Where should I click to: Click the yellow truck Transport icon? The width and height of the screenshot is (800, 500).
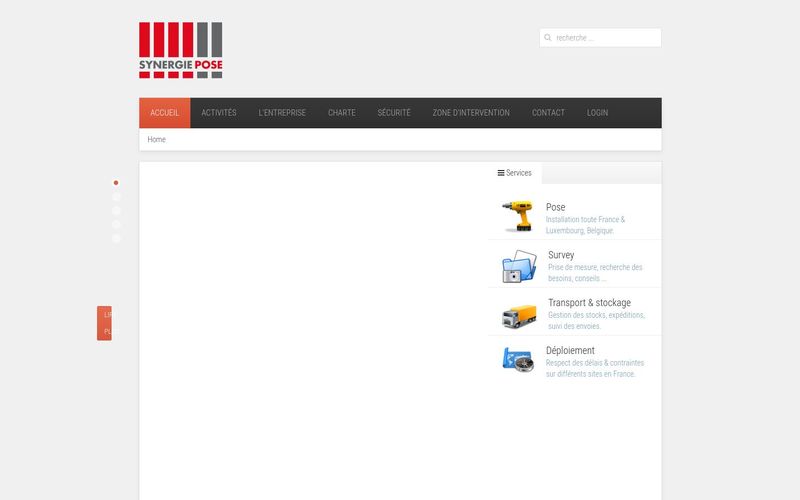pos(519,316)
